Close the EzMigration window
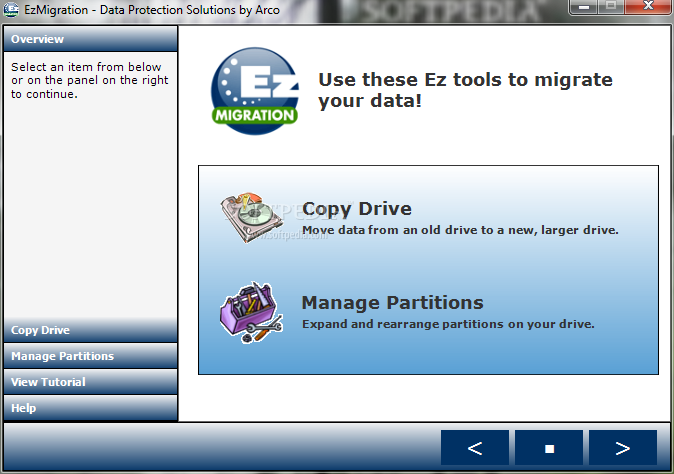Screen dimensions: 674x474 point(648,6)
